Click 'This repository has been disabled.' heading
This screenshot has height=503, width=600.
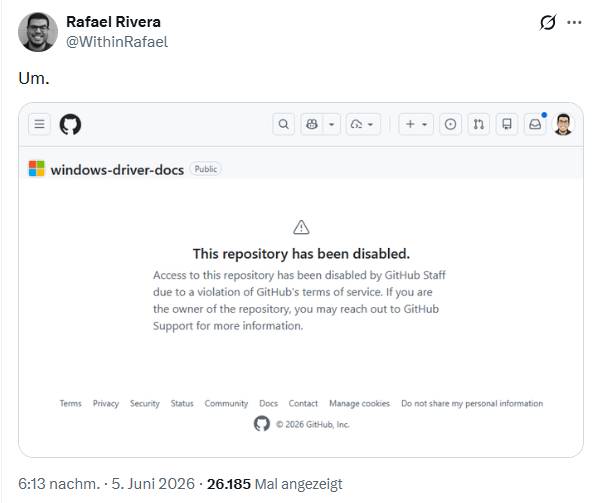pyautogui.click(x=301, y=254)
